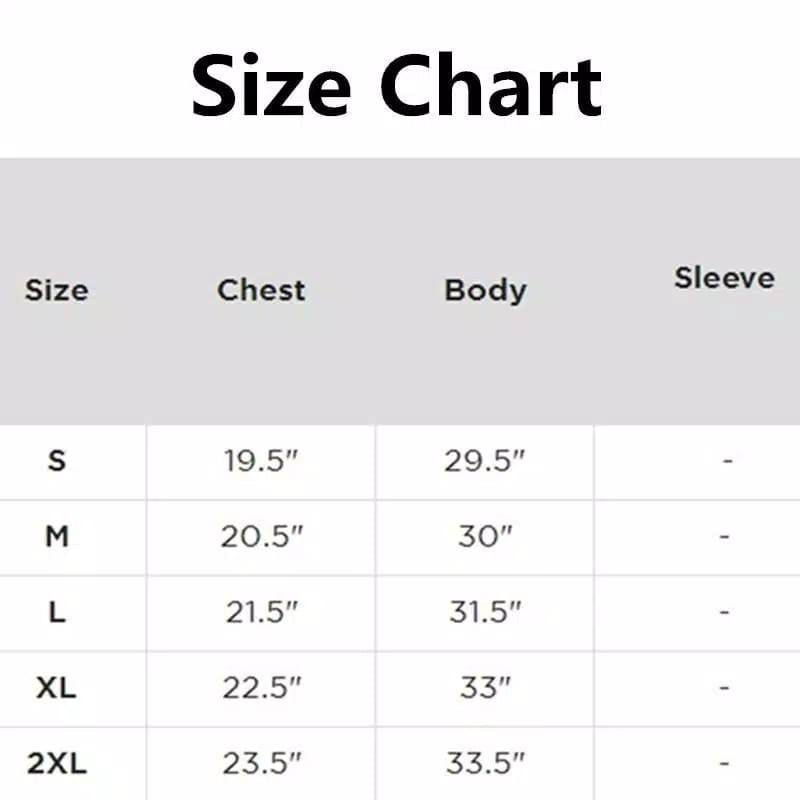This screenshot has height=800, width=800.
Task: Select the Sleeve column header
Action: pyautogui.click(x=724, y=278)
